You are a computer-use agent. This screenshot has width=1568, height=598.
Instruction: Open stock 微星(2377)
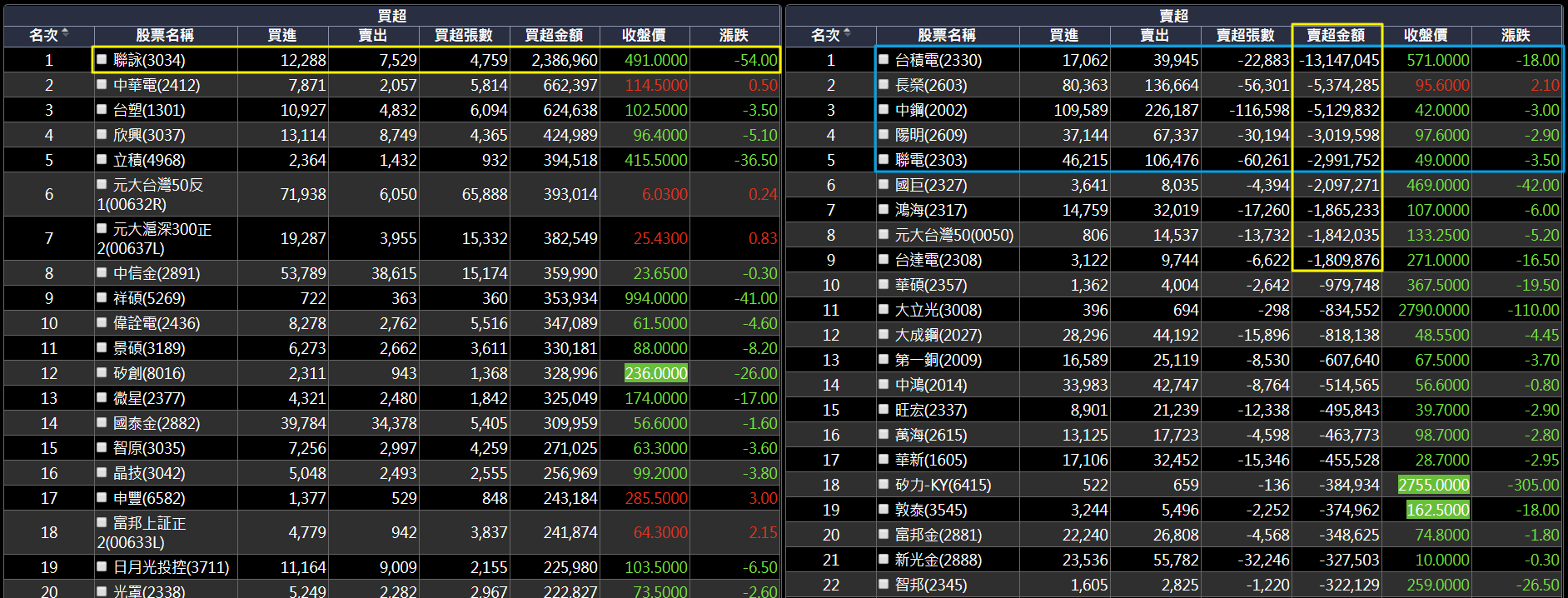(x=149, y=398)
